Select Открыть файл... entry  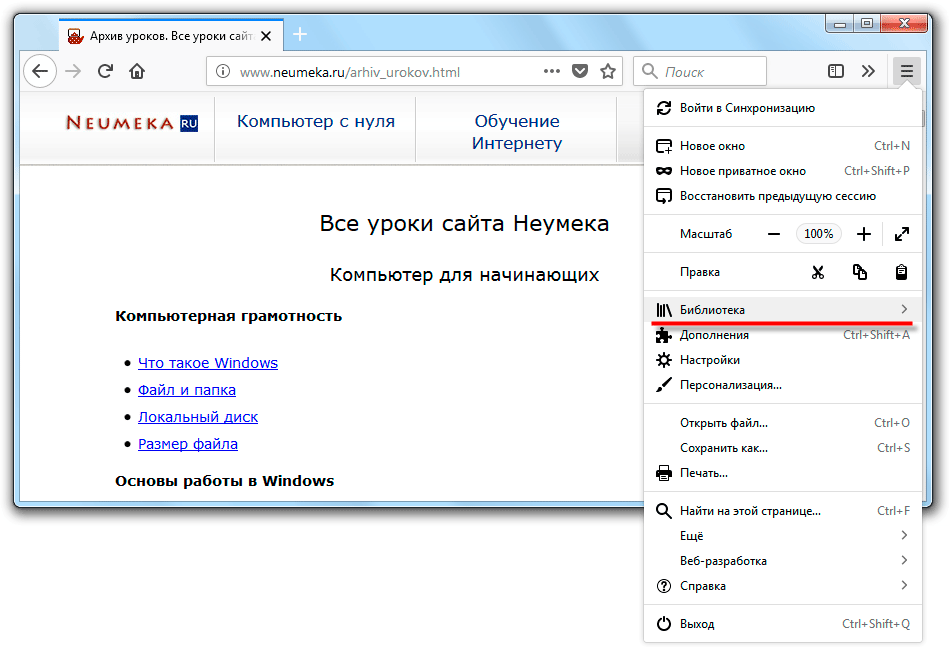click(783, 423)
